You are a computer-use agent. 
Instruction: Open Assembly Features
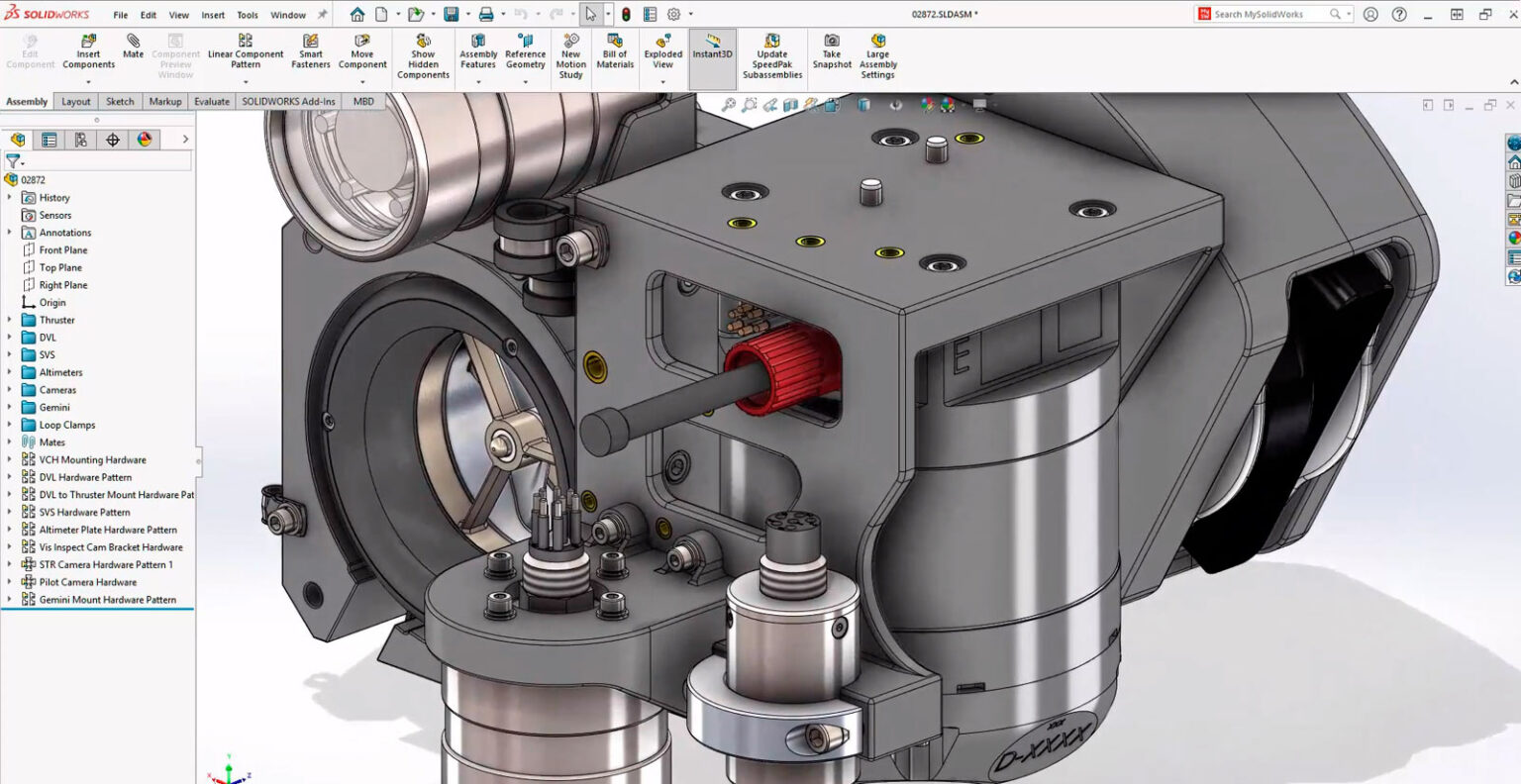[478, 51]
